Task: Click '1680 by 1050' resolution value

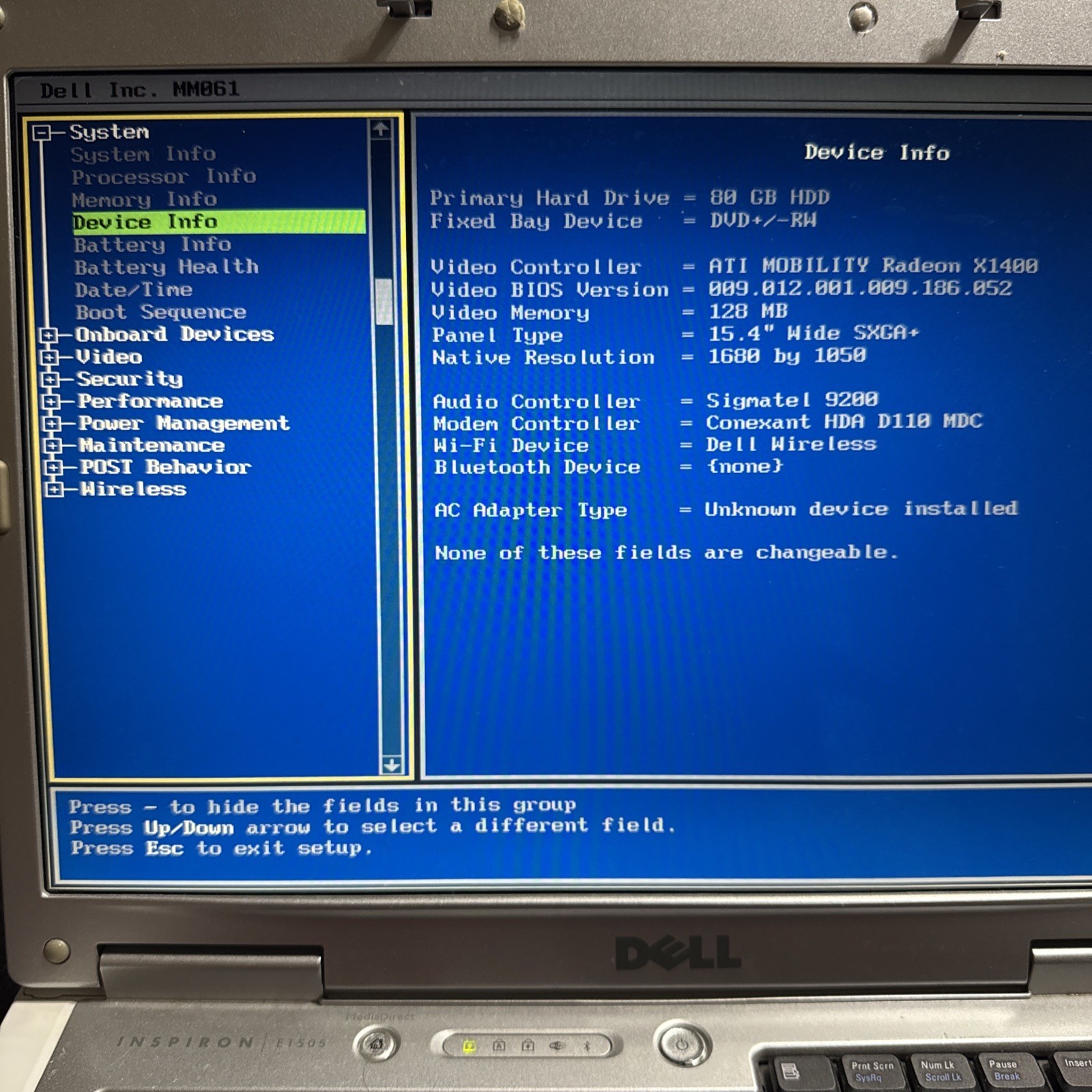Action: tap(787, 356)
